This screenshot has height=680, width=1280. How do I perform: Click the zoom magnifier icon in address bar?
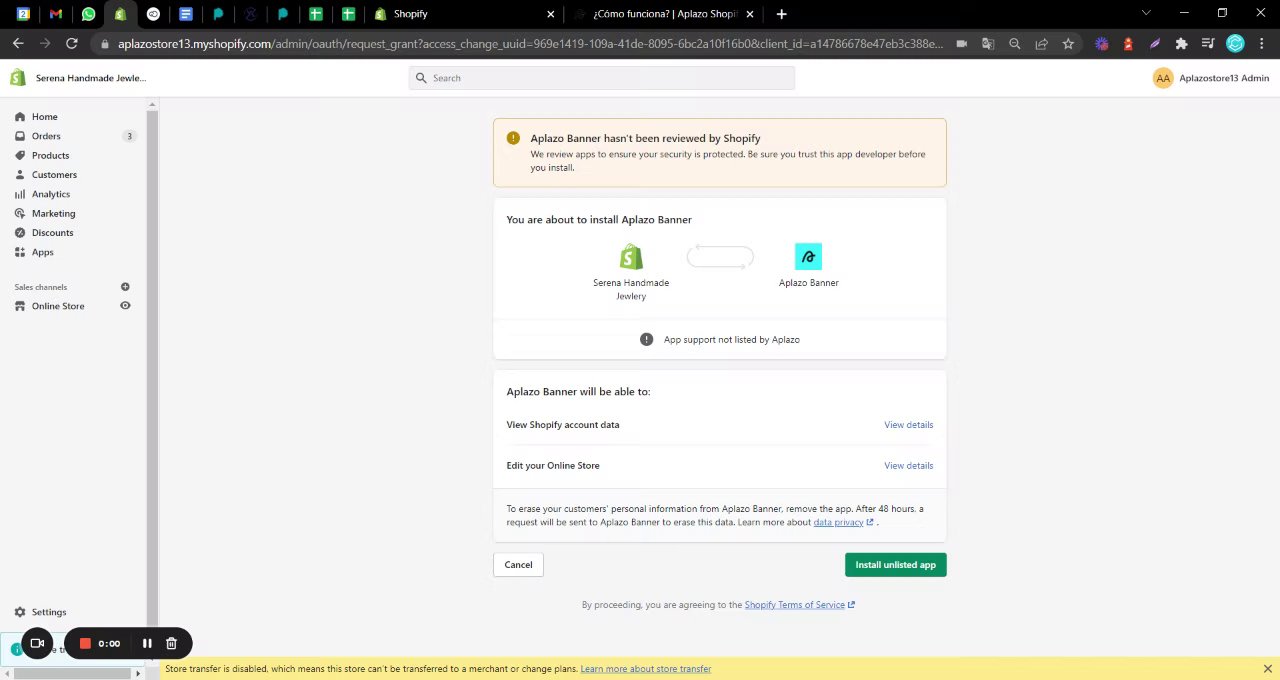[1015, 44]
